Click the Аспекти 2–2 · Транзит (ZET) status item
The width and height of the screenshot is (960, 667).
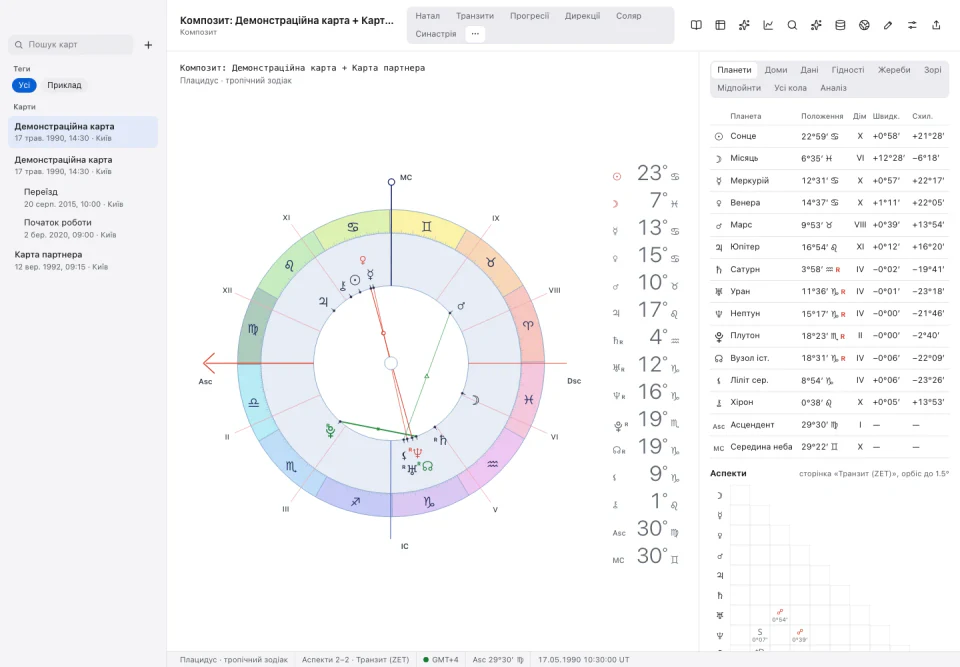click(355, 660)
